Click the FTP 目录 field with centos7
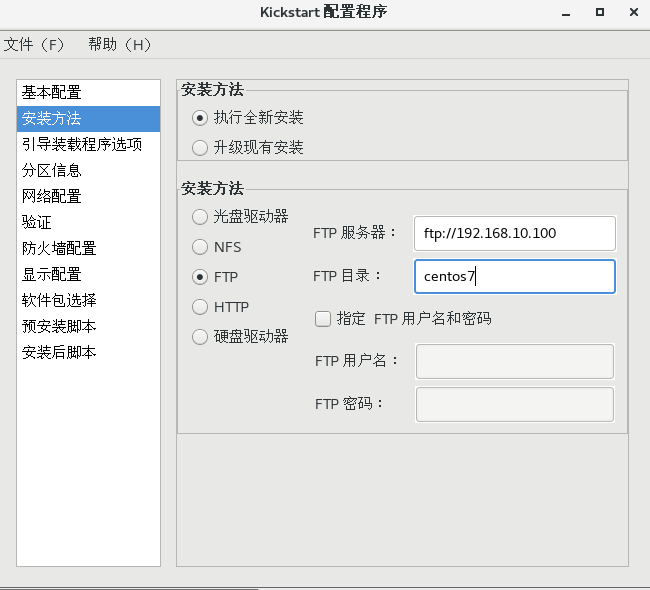The height and width of the screenshot is (590, 650). 515,277
